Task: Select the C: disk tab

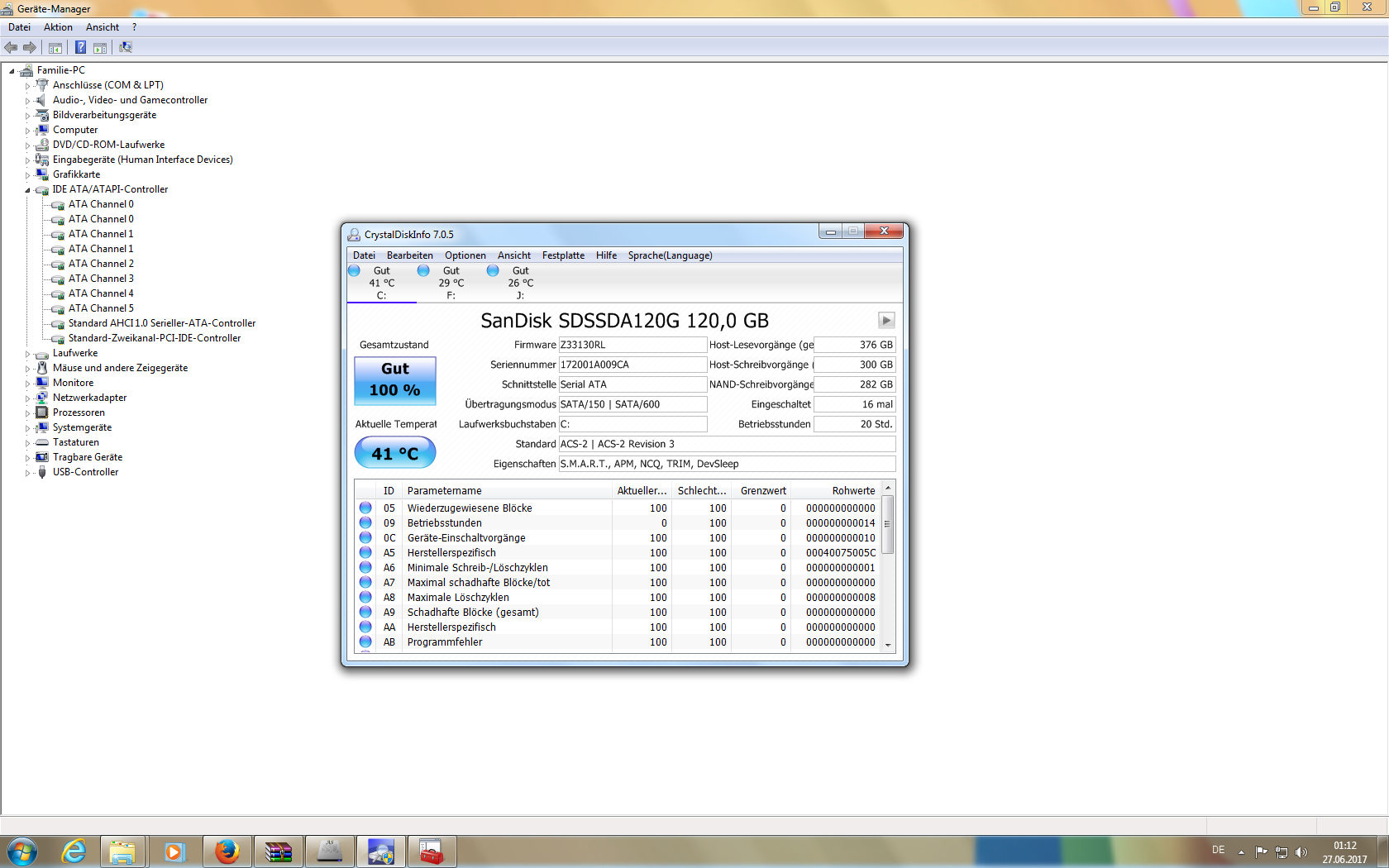Action: 382,283
